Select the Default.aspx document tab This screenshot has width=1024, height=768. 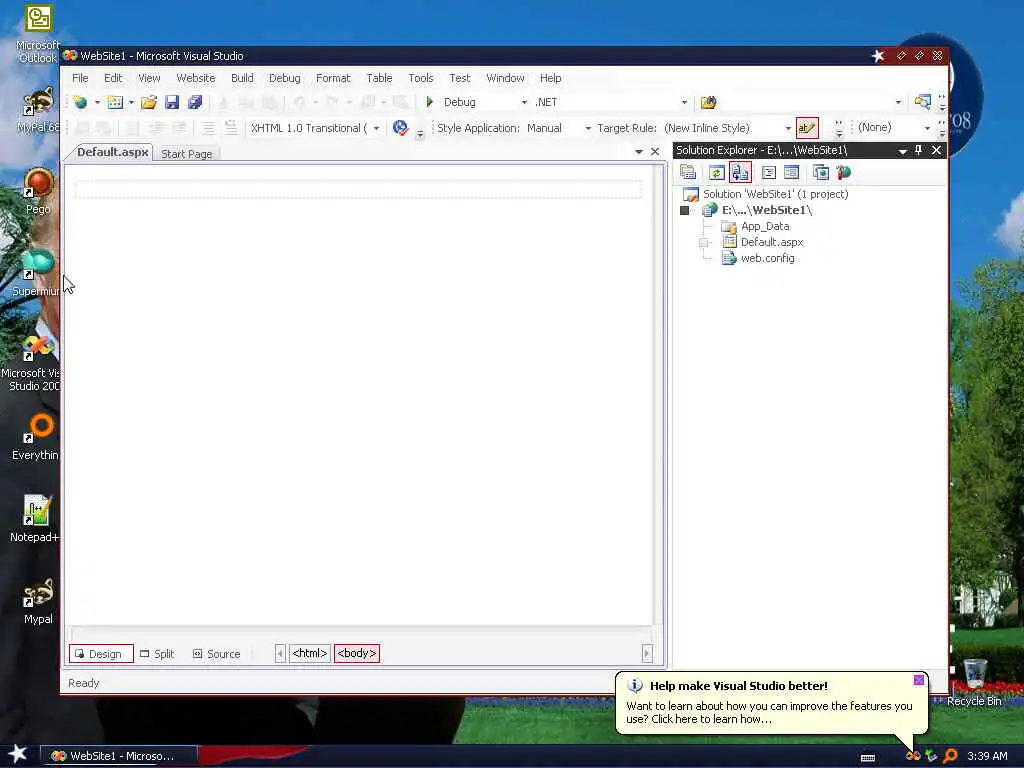tap(112, 152)
